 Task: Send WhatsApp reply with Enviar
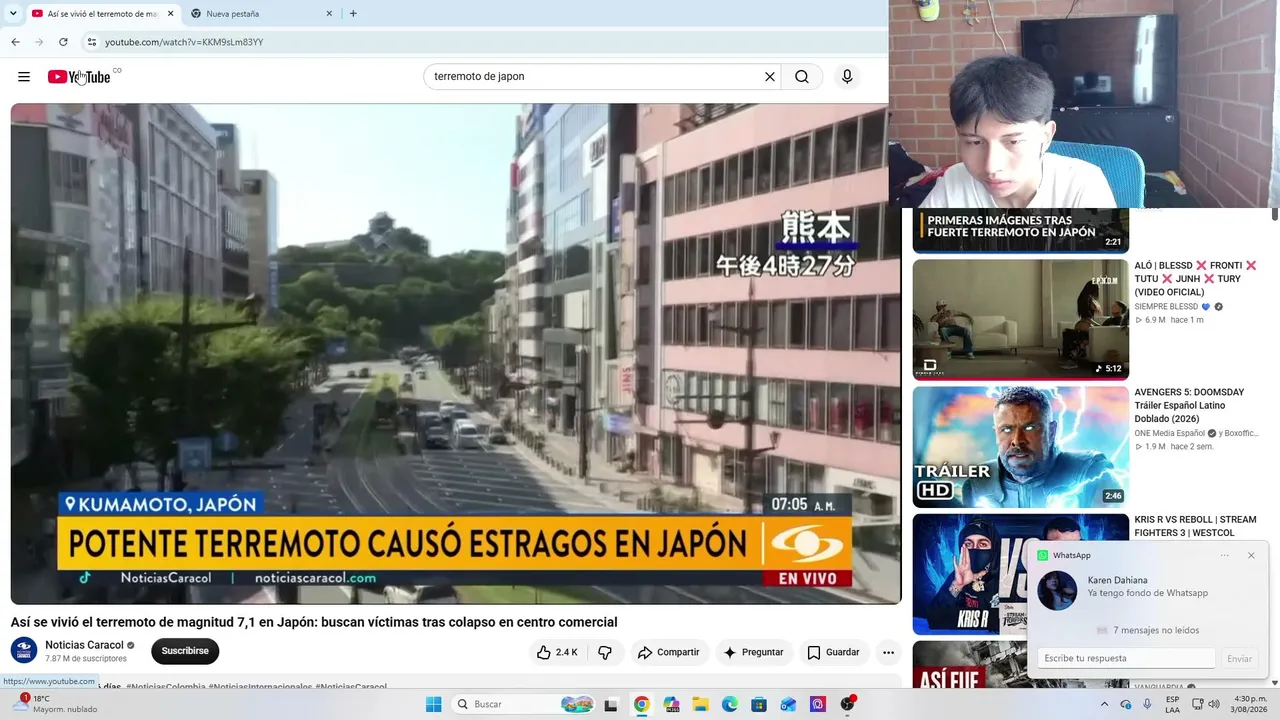click(1239, 658)
